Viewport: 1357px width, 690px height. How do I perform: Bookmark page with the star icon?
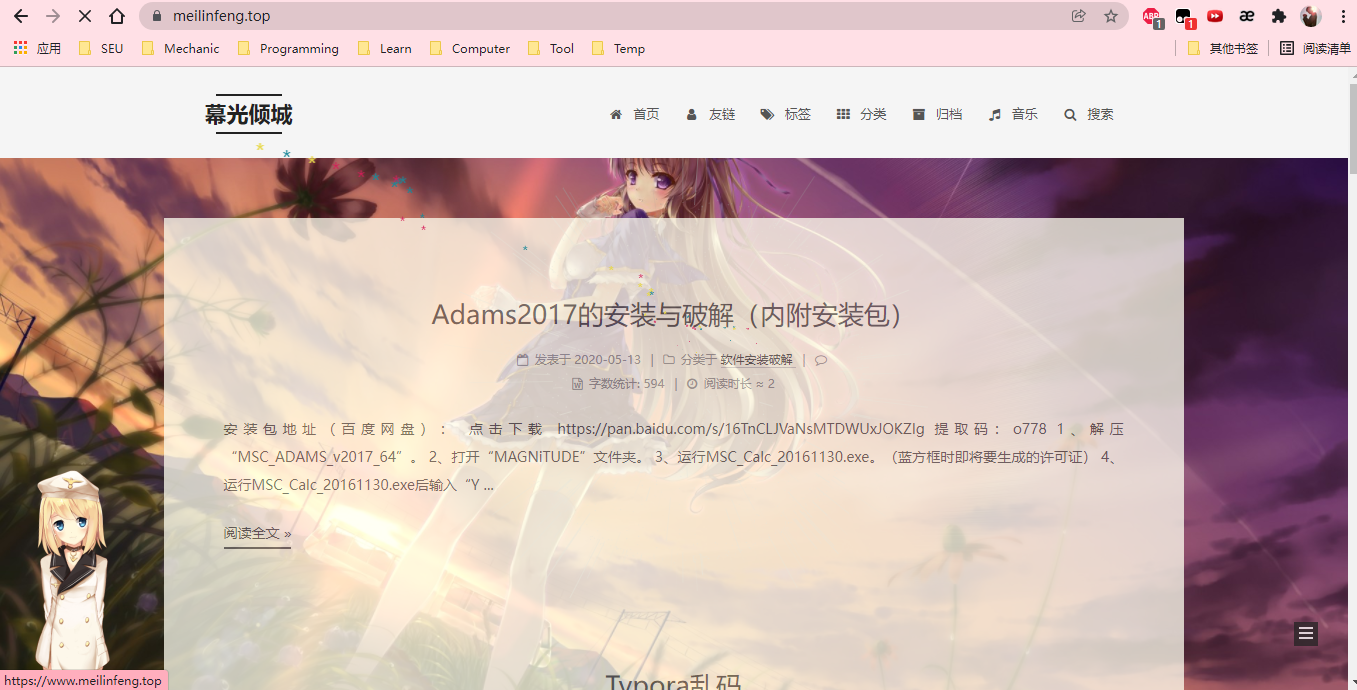pos(1111,16)
